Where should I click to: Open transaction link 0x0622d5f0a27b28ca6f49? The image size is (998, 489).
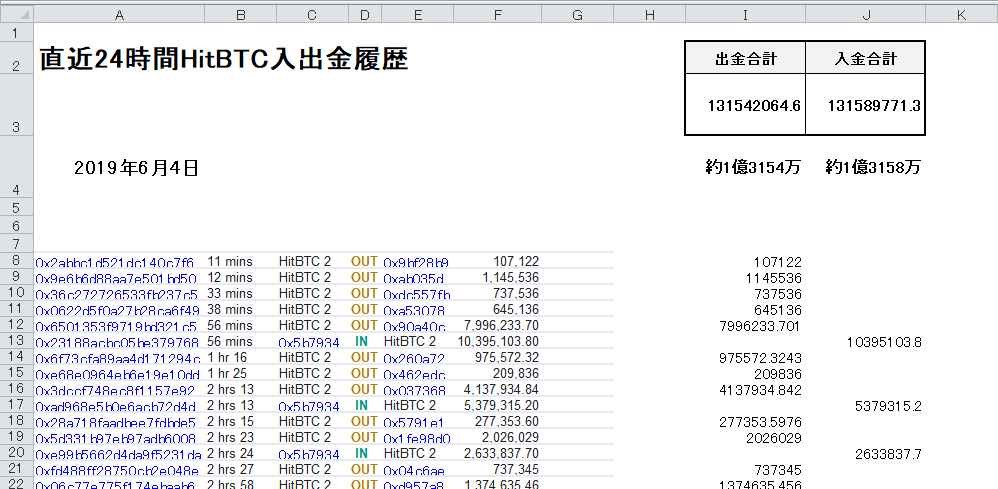(117, 310)
